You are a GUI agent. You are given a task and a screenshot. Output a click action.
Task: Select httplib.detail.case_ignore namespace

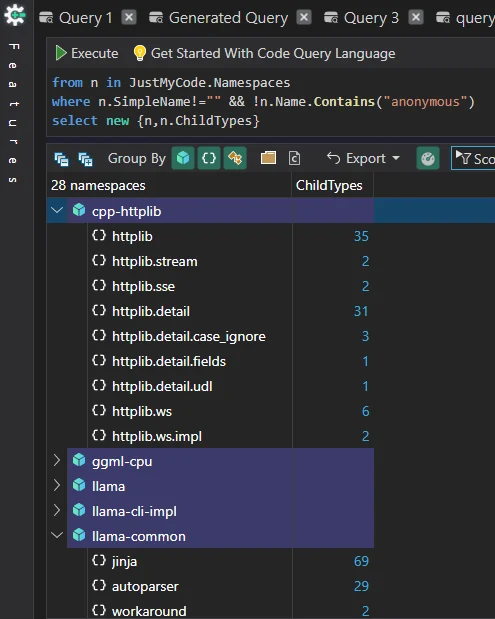click(189, 336)
